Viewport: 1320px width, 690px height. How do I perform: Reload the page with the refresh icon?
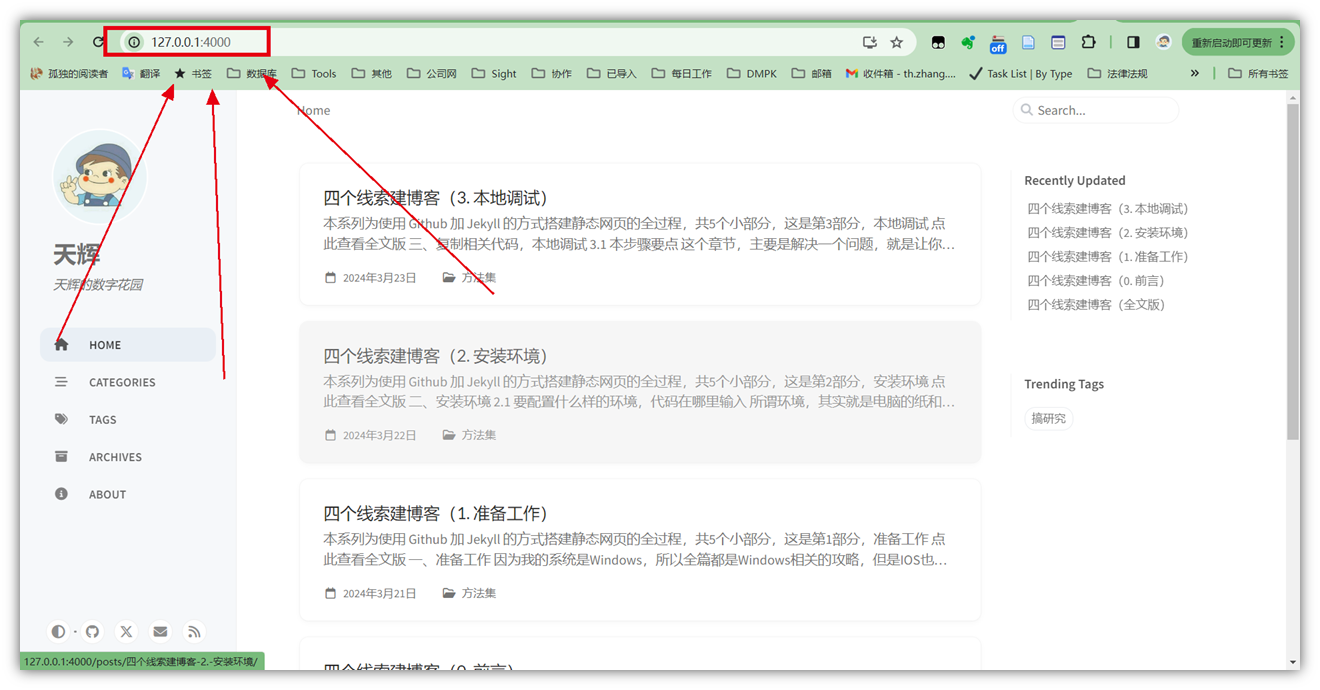(98, 42)
